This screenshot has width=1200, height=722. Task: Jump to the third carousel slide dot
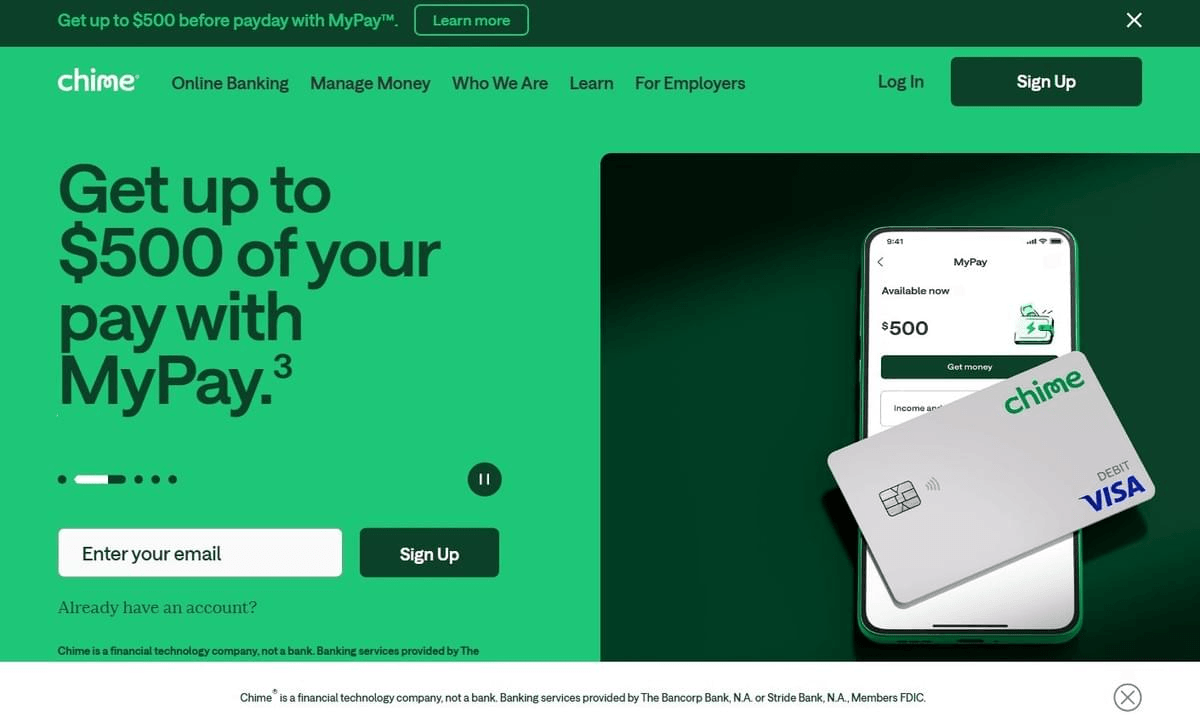pos(138,480)
